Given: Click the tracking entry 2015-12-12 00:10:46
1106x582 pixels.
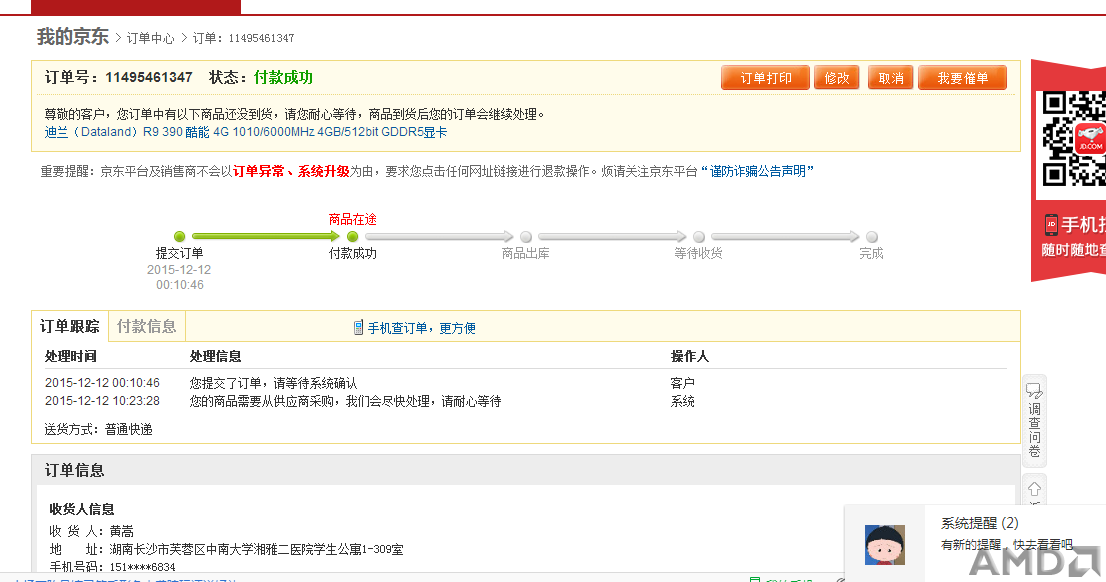Looking at the screenshot, I should [102, 382].
